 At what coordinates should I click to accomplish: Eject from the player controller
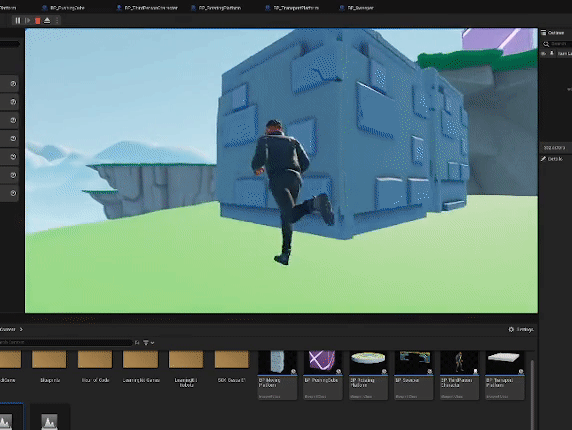pyautogui.click(x=47, y=20)
